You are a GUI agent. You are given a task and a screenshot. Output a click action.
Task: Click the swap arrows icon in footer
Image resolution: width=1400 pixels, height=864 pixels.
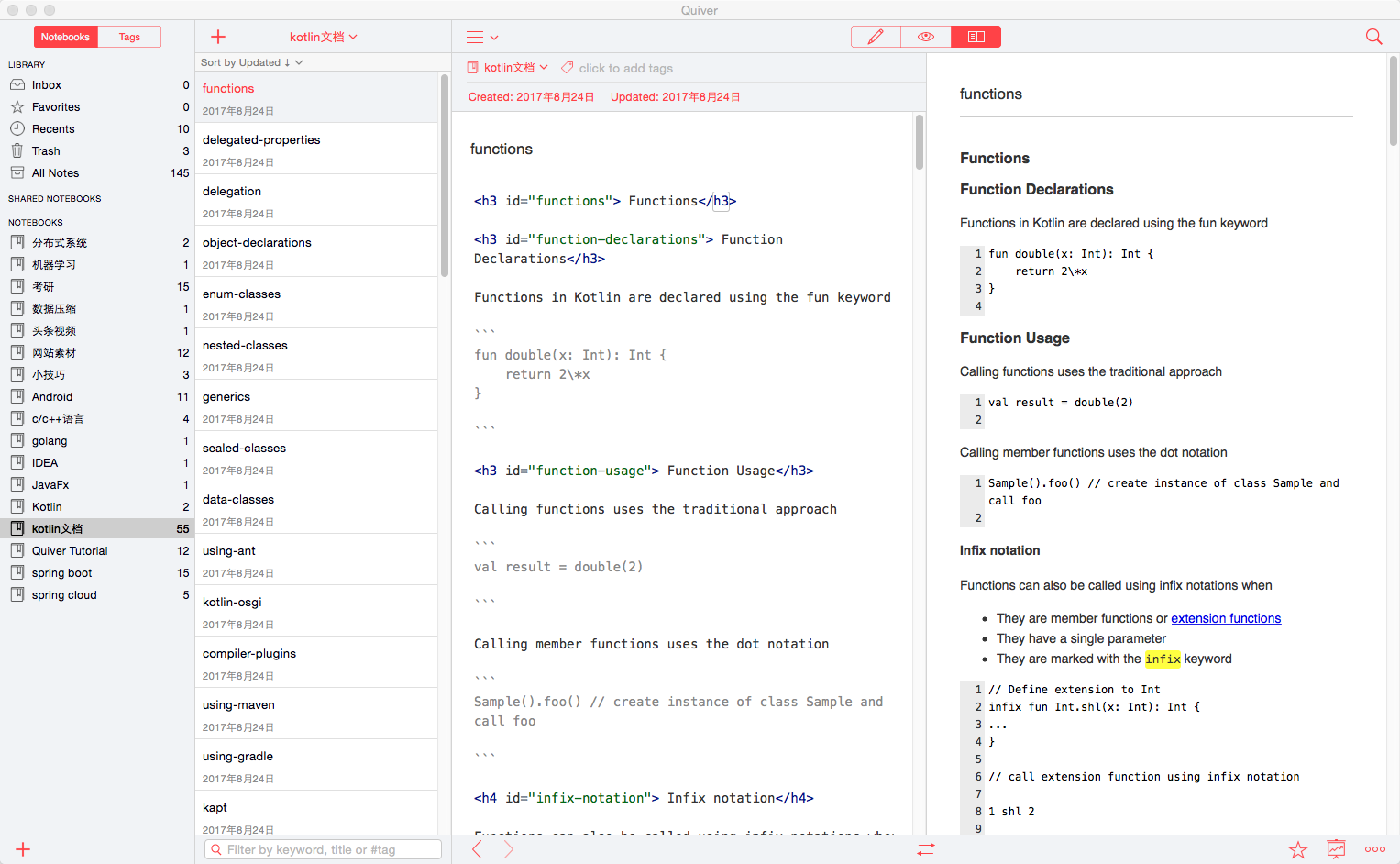coord(926,849)
